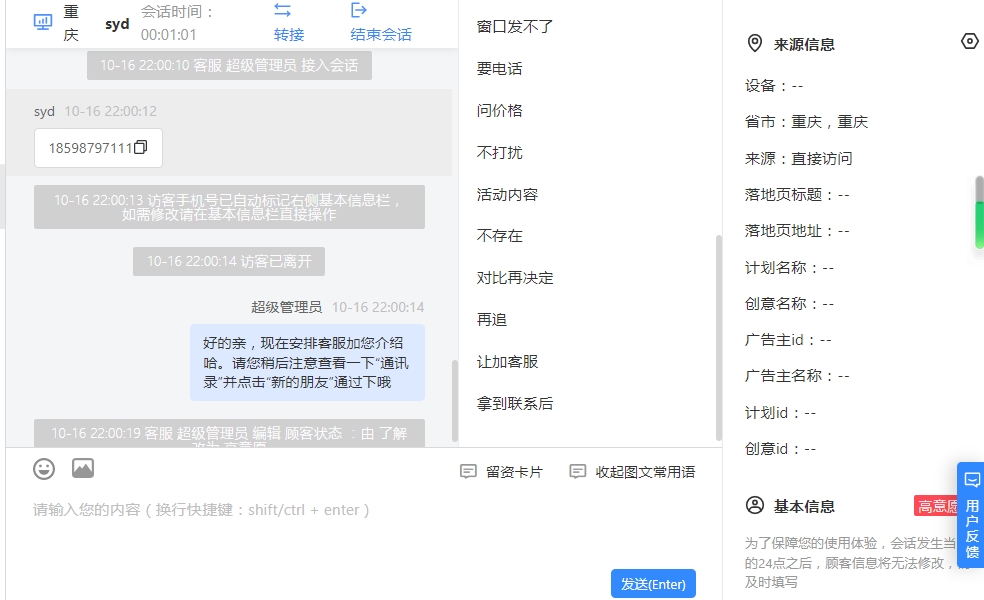The width and height of the screenshot is (984, 600).
Task: Select quick phrase 拿到联系后
Action: [x=515, y=404]
